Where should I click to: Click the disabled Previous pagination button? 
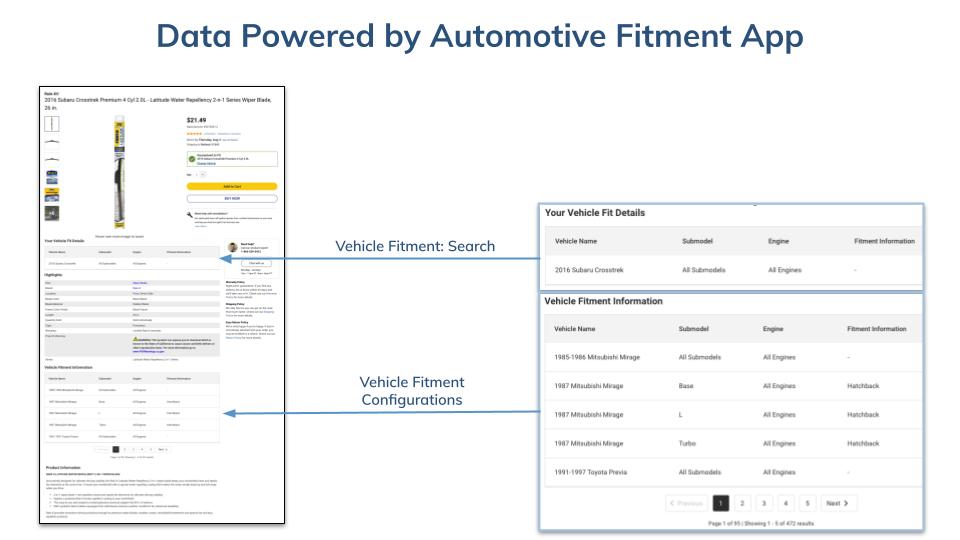pyautogui.click(x=687, y=503)
